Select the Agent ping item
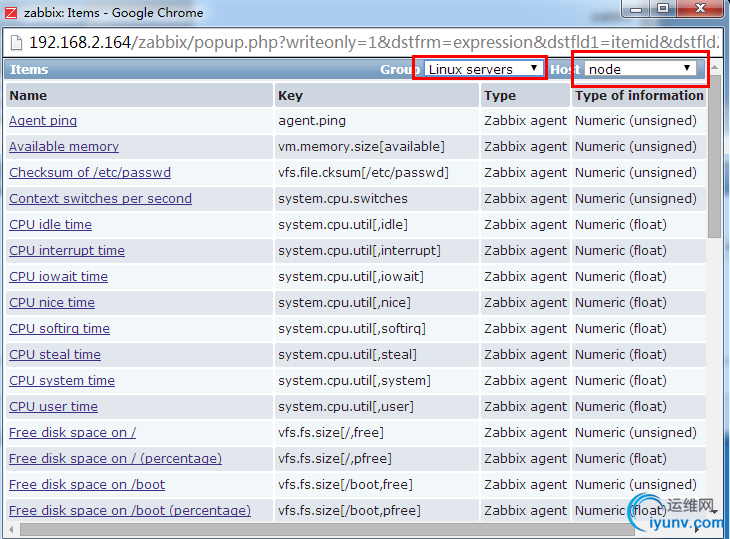The width and height of the screenshot is (730, 539). pos(43,121)
